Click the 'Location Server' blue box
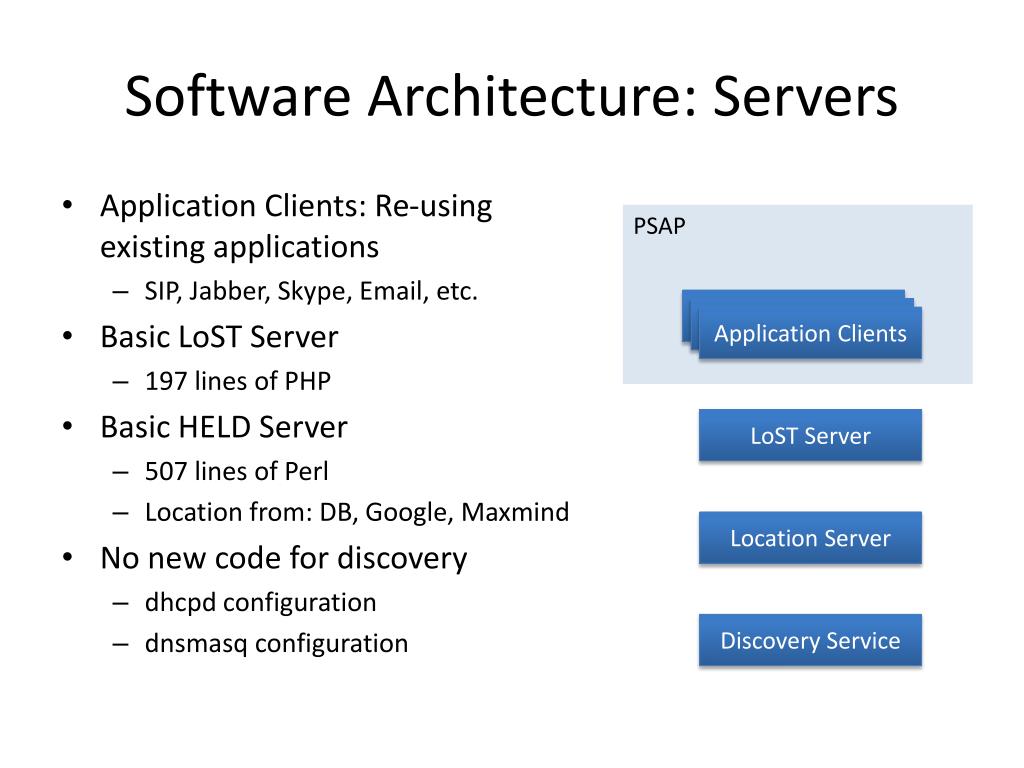Screen dimensions: 1024x768 [810, 538]
